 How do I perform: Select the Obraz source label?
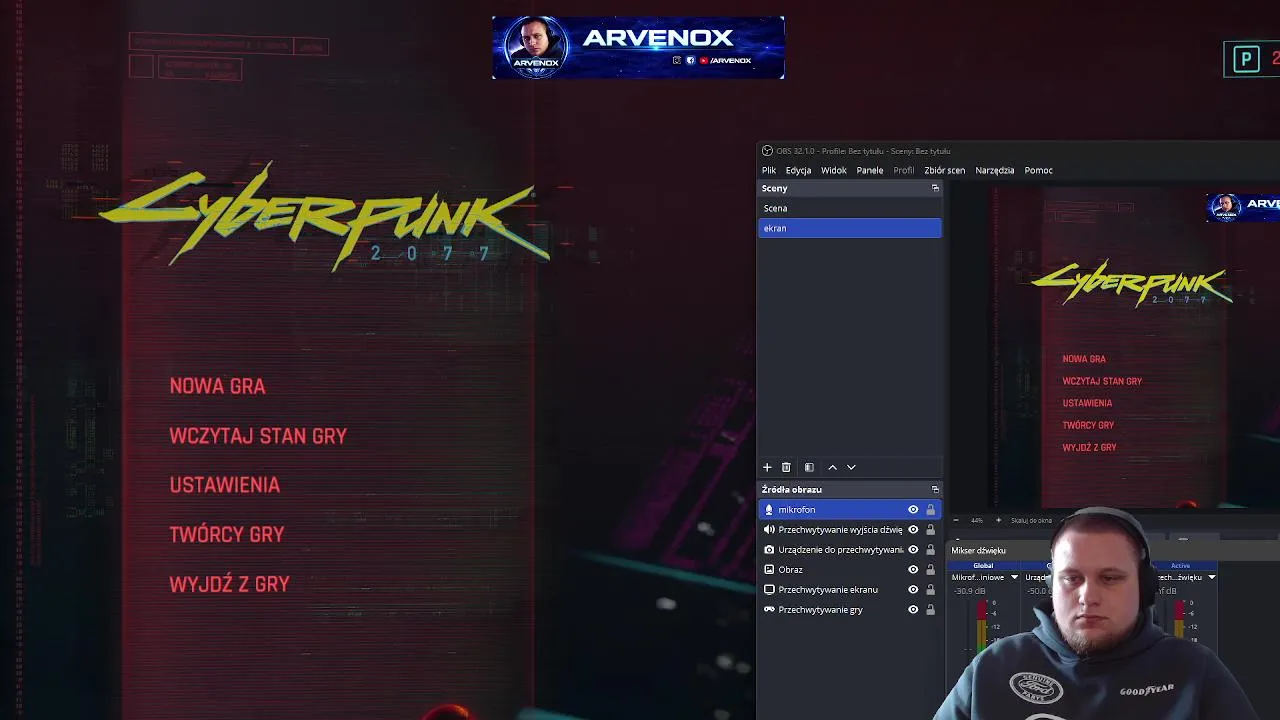(790, 570)
